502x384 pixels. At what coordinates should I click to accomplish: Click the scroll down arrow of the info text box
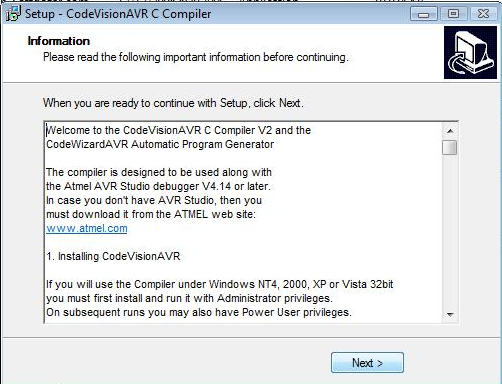coord(450,314)
